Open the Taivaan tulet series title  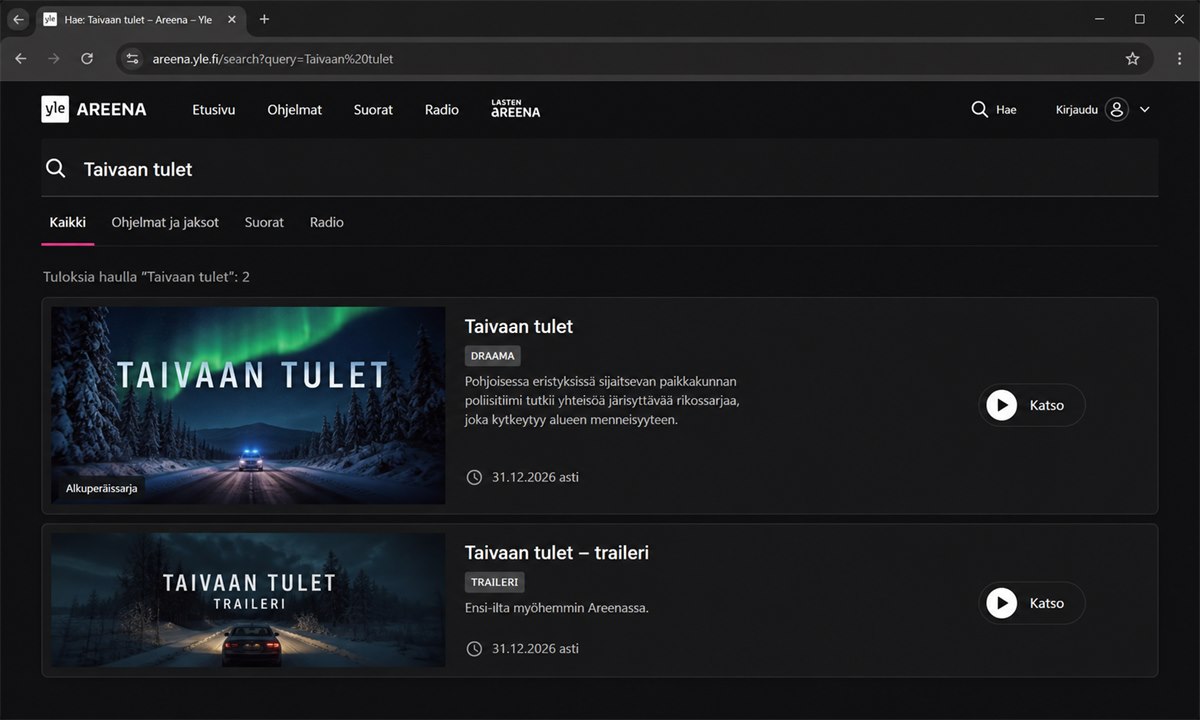pyautogui.click(x=519, y=326)
